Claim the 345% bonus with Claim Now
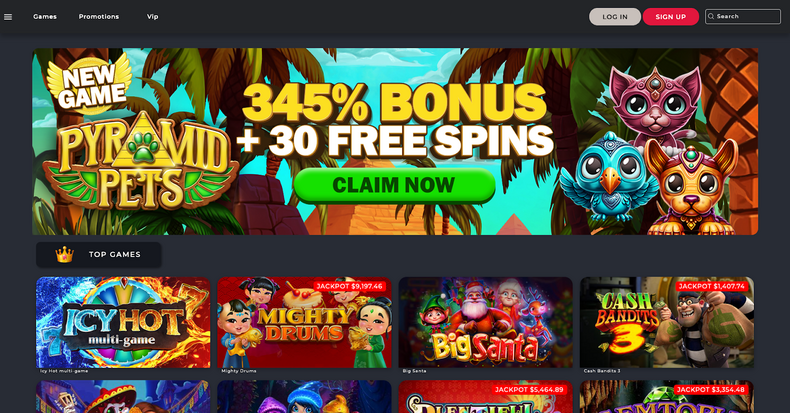The image size is (790, 413). click(394, 185)
